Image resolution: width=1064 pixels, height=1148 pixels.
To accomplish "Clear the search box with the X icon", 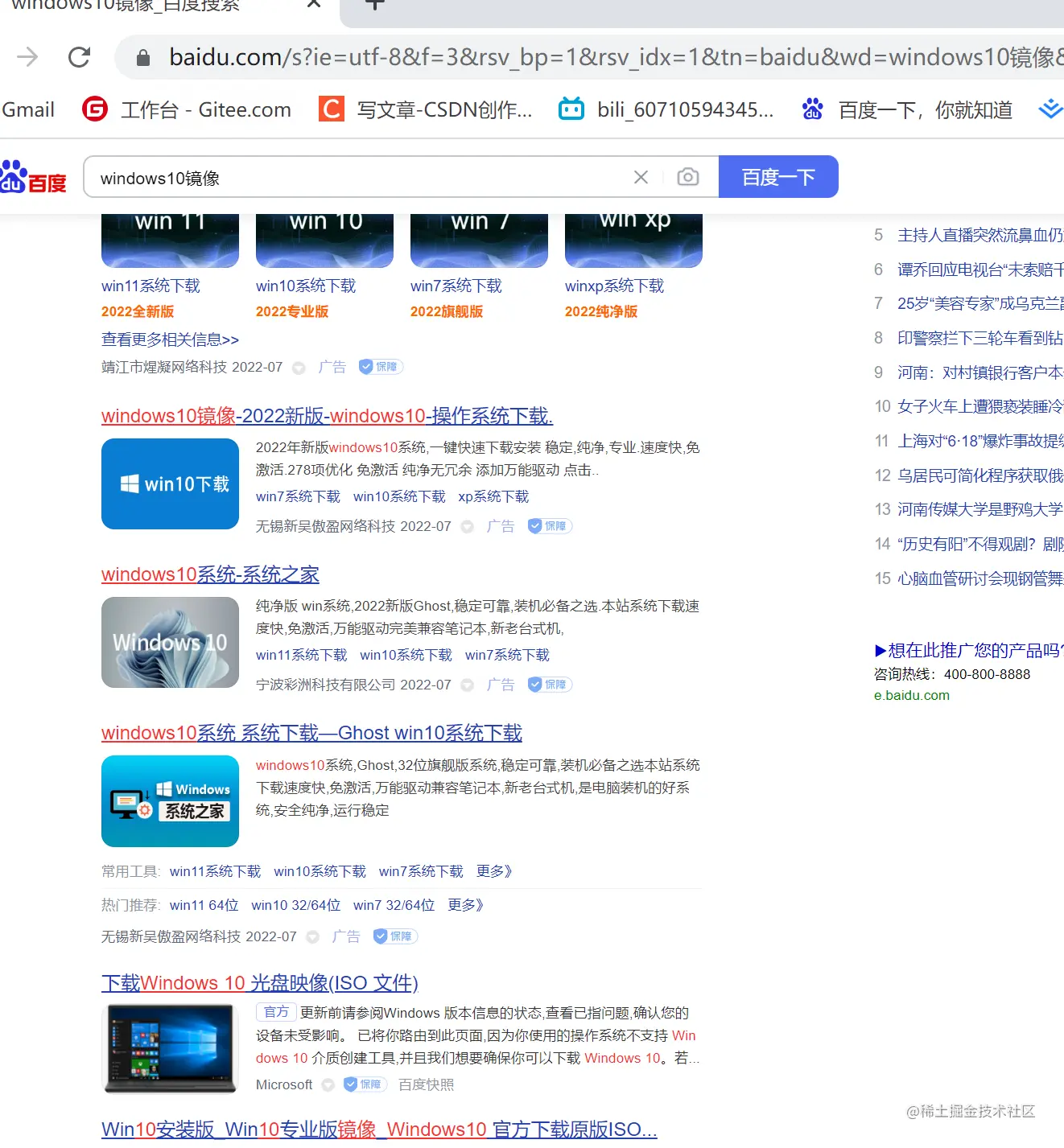I will tap(641, 177).
